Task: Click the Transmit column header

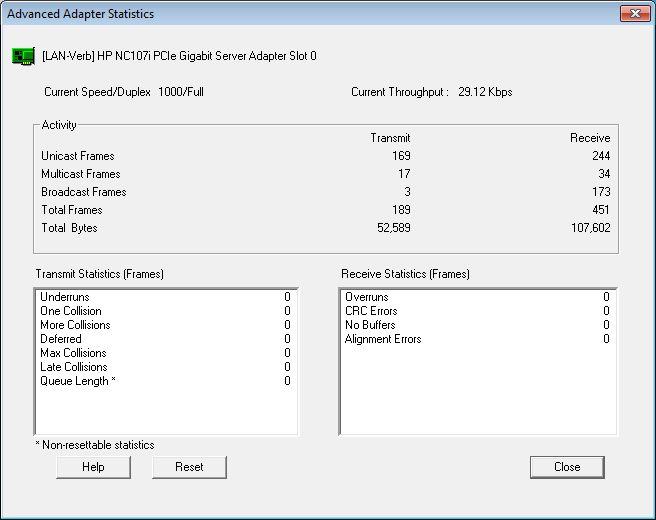Action: pyautogui.click(x=390, y=138)
